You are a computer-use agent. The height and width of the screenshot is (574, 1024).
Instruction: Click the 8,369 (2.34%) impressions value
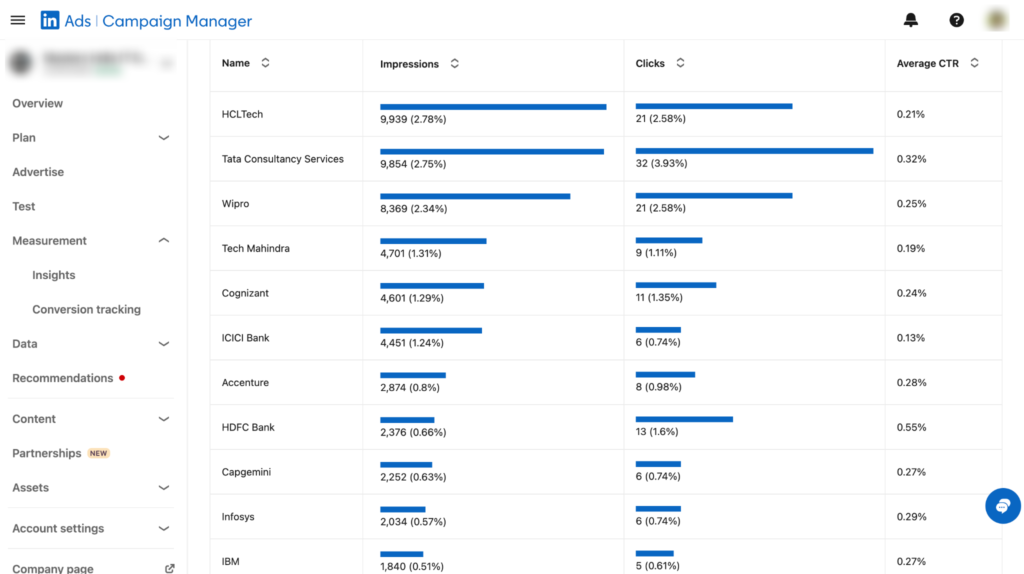point(413,209)
